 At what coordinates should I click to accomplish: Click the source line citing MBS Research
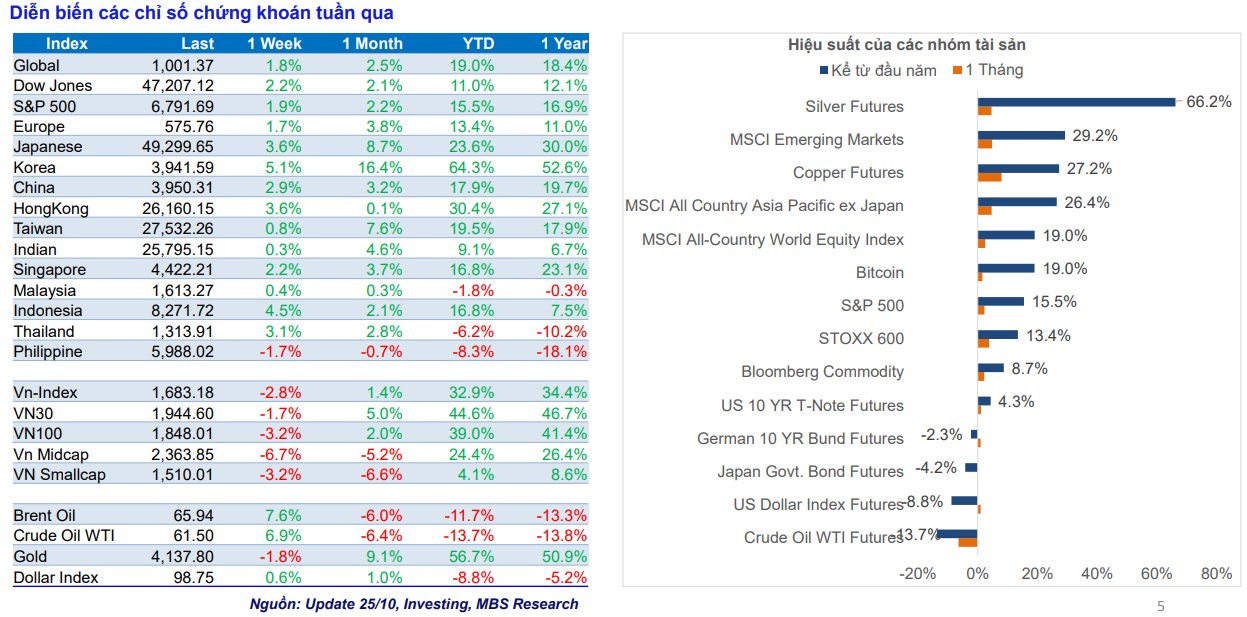pos(413,604)
